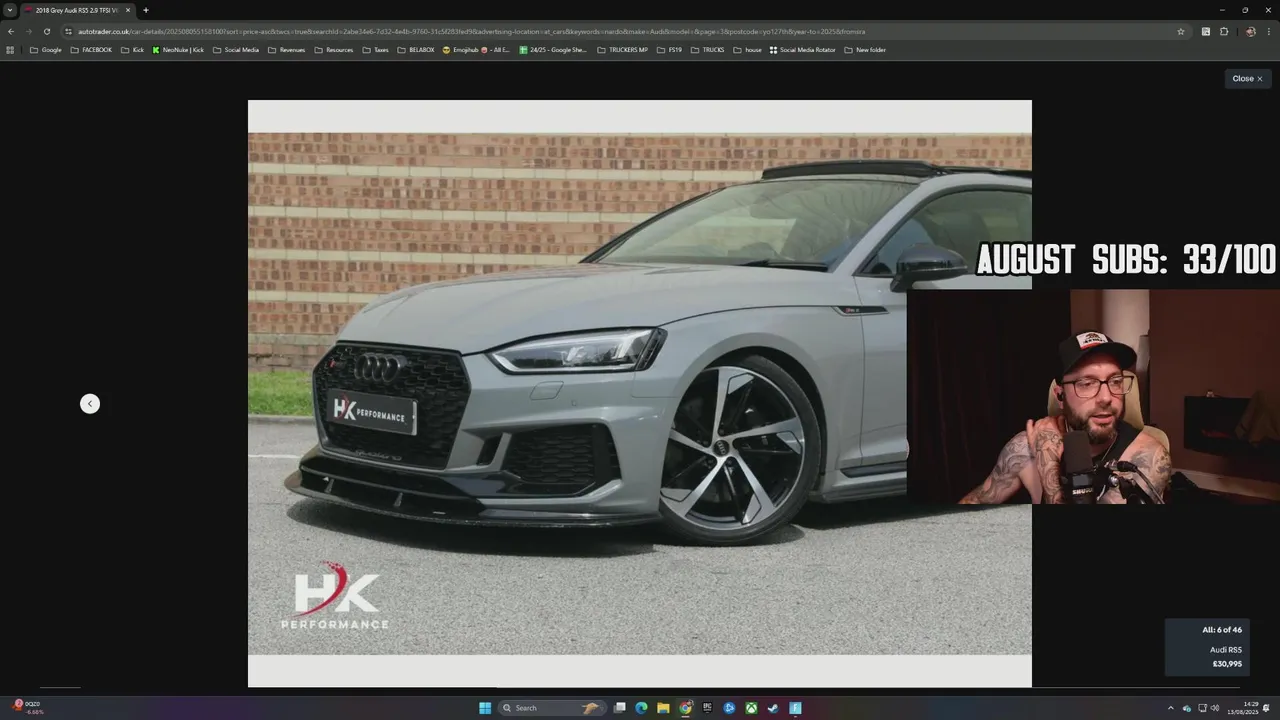Switch to Chrome on the taskbar
Screen dimensions: 1280x720
point(685,708)
